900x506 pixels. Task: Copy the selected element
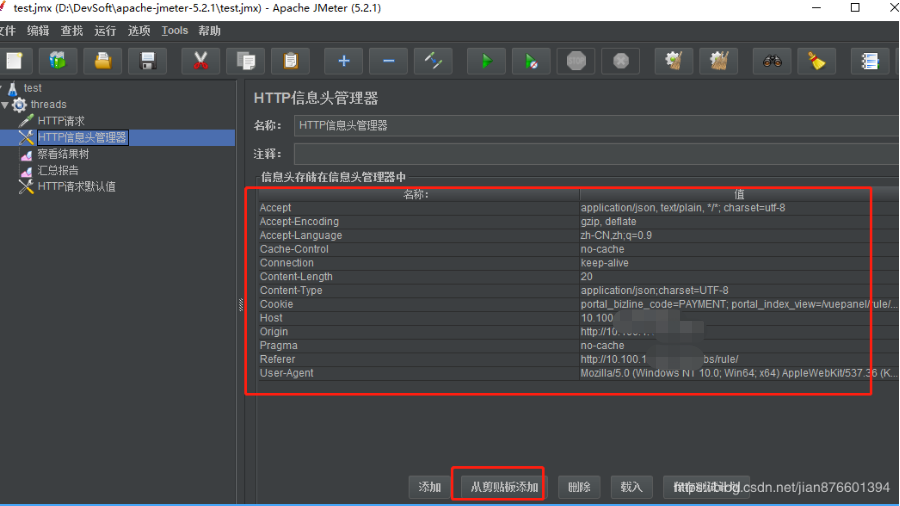click(x=246, y=61)
